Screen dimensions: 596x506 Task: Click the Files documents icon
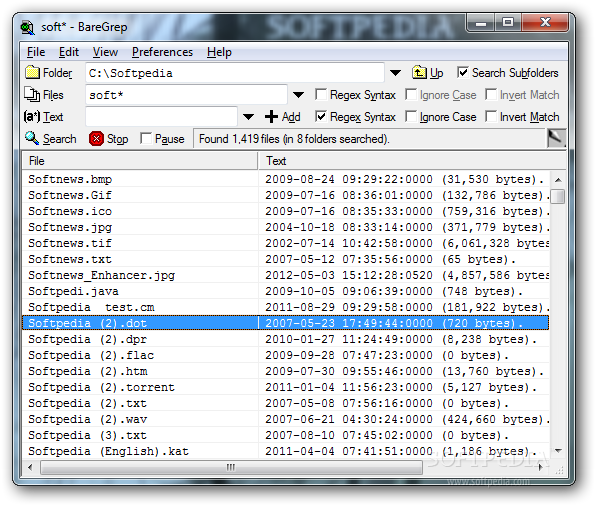pos(32,94)
